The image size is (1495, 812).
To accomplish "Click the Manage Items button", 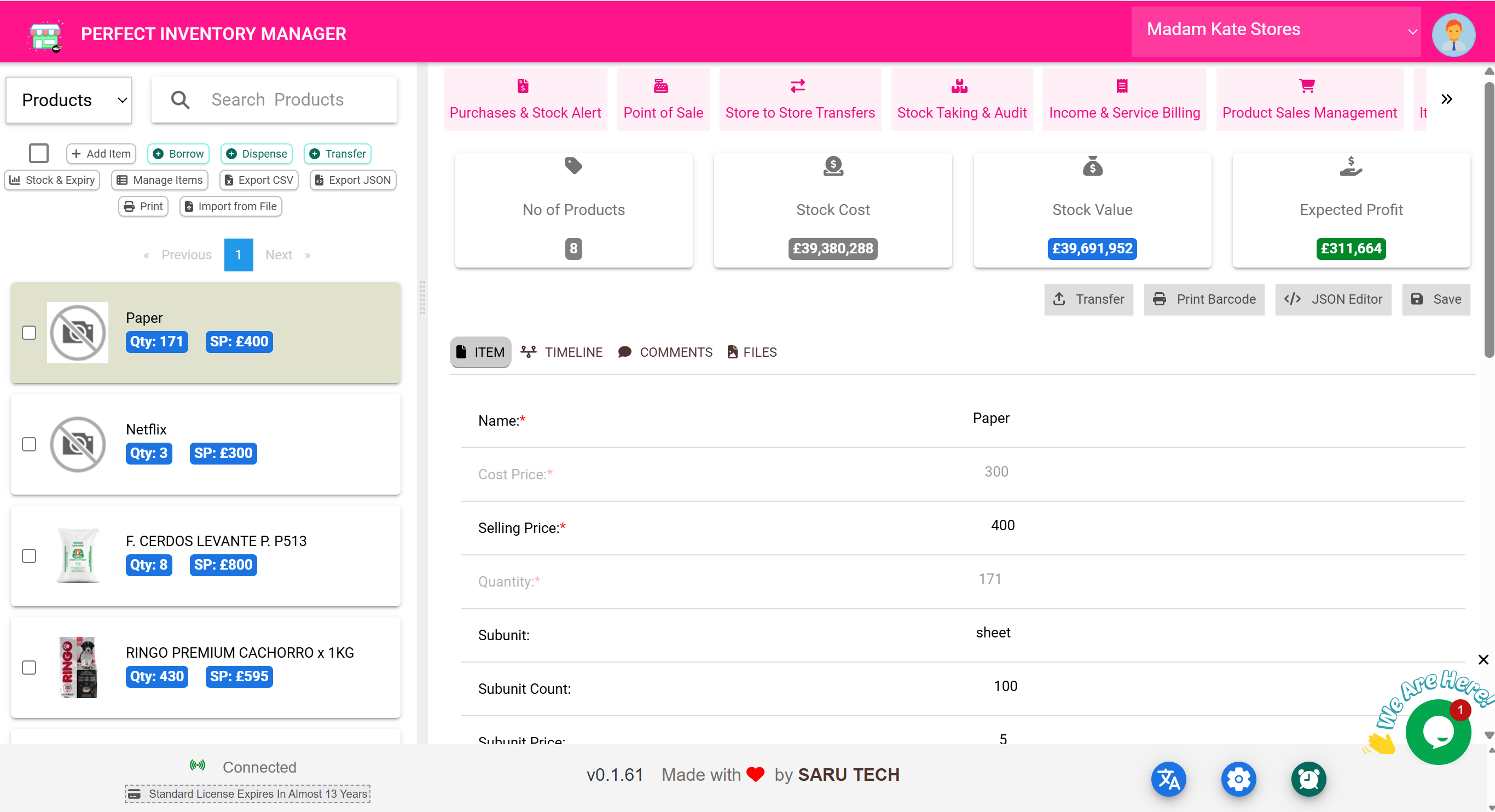I will click(160, 180).
